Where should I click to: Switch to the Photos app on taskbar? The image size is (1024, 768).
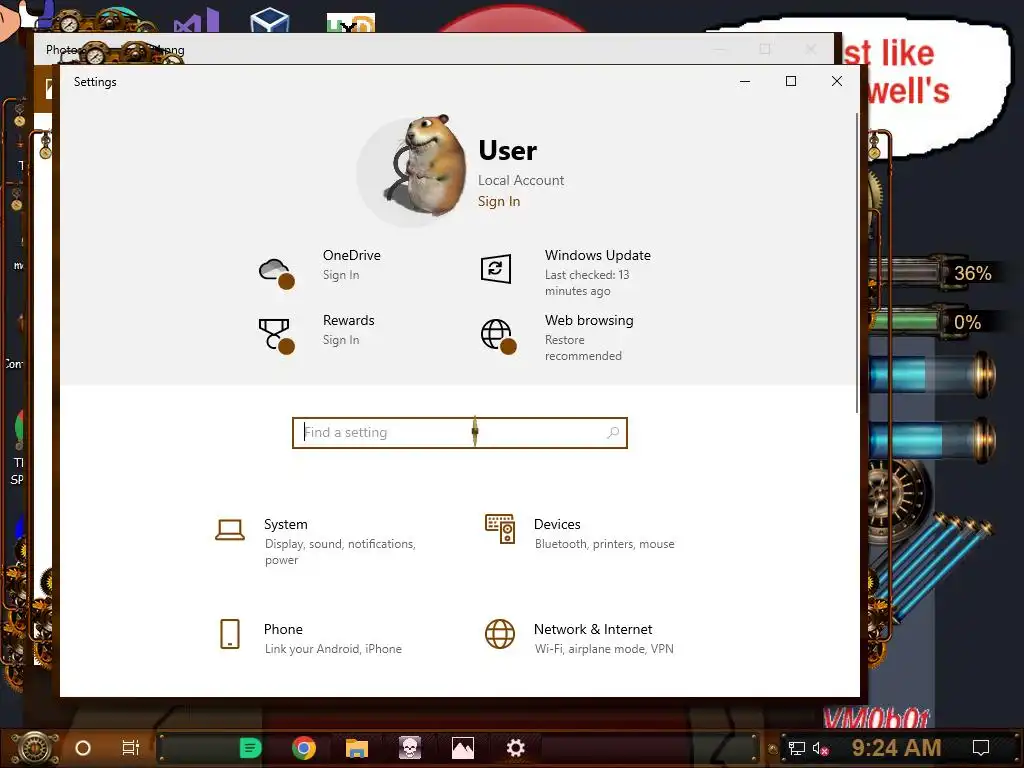pos(462,748)
